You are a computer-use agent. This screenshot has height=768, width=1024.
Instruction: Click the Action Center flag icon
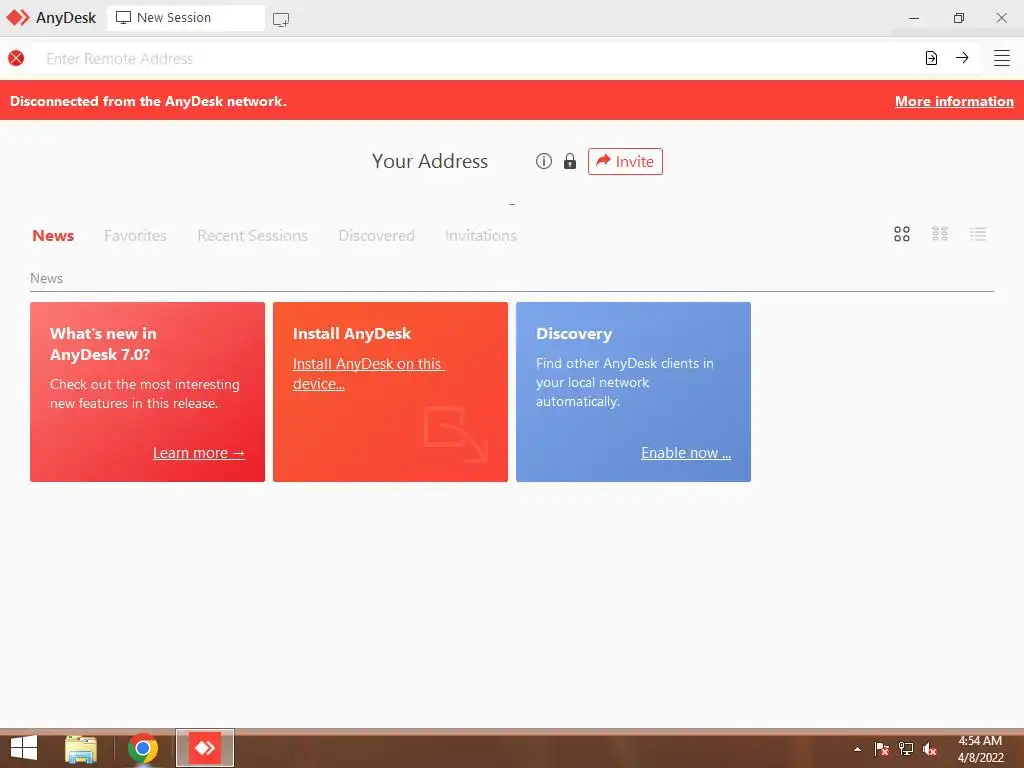[882, 749]
